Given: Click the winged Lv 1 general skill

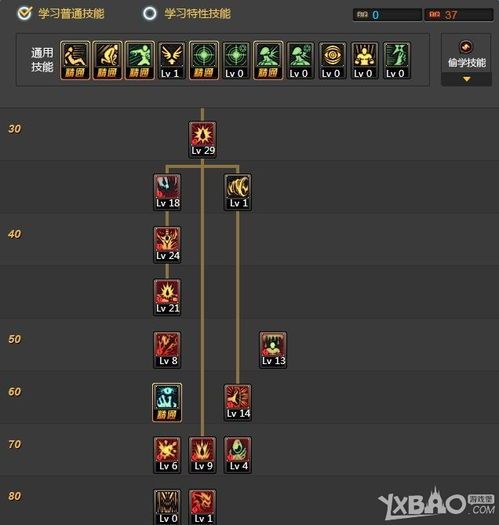Looking at the screenshot, I should (171, 61).
